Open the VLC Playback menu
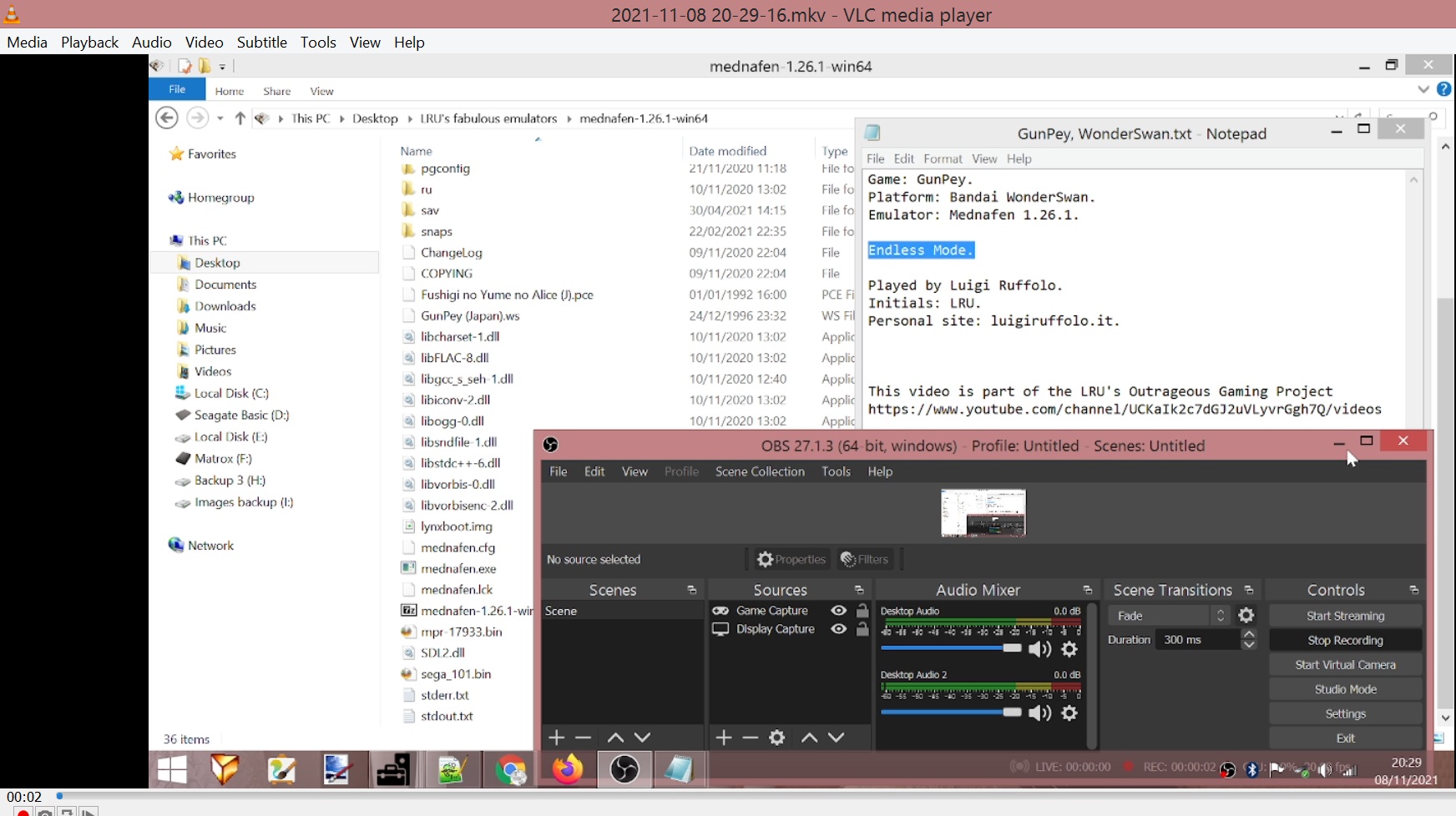This screenshot has width=1456, height=816. pyautogui.click(x=89, y=42)
